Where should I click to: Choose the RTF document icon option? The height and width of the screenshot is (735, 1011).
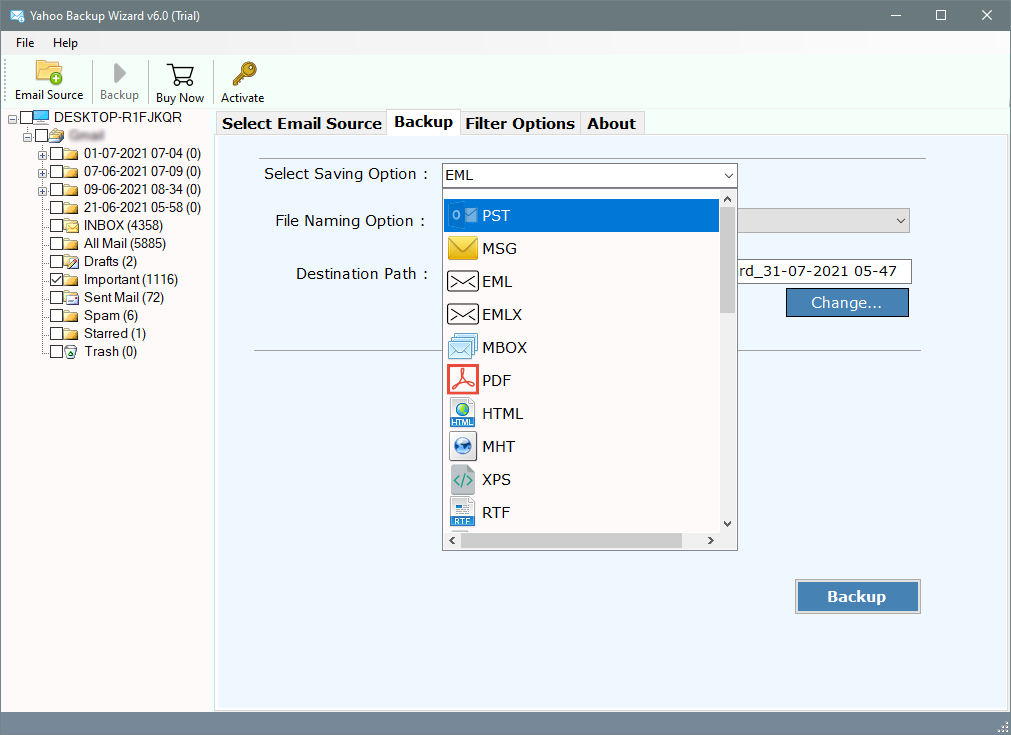tap(462, 512)
